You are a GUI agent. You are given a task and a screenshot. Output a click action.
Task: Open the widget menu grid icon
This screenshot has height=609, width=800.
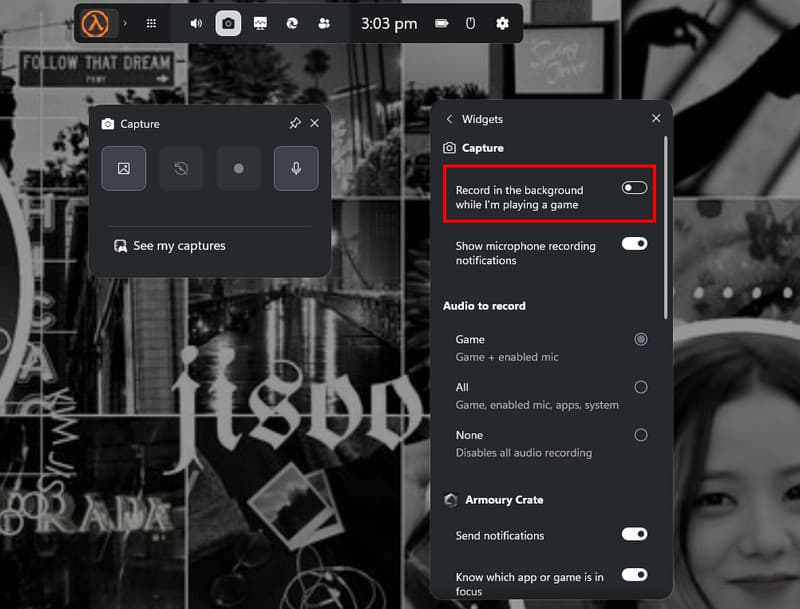[151, 23]
